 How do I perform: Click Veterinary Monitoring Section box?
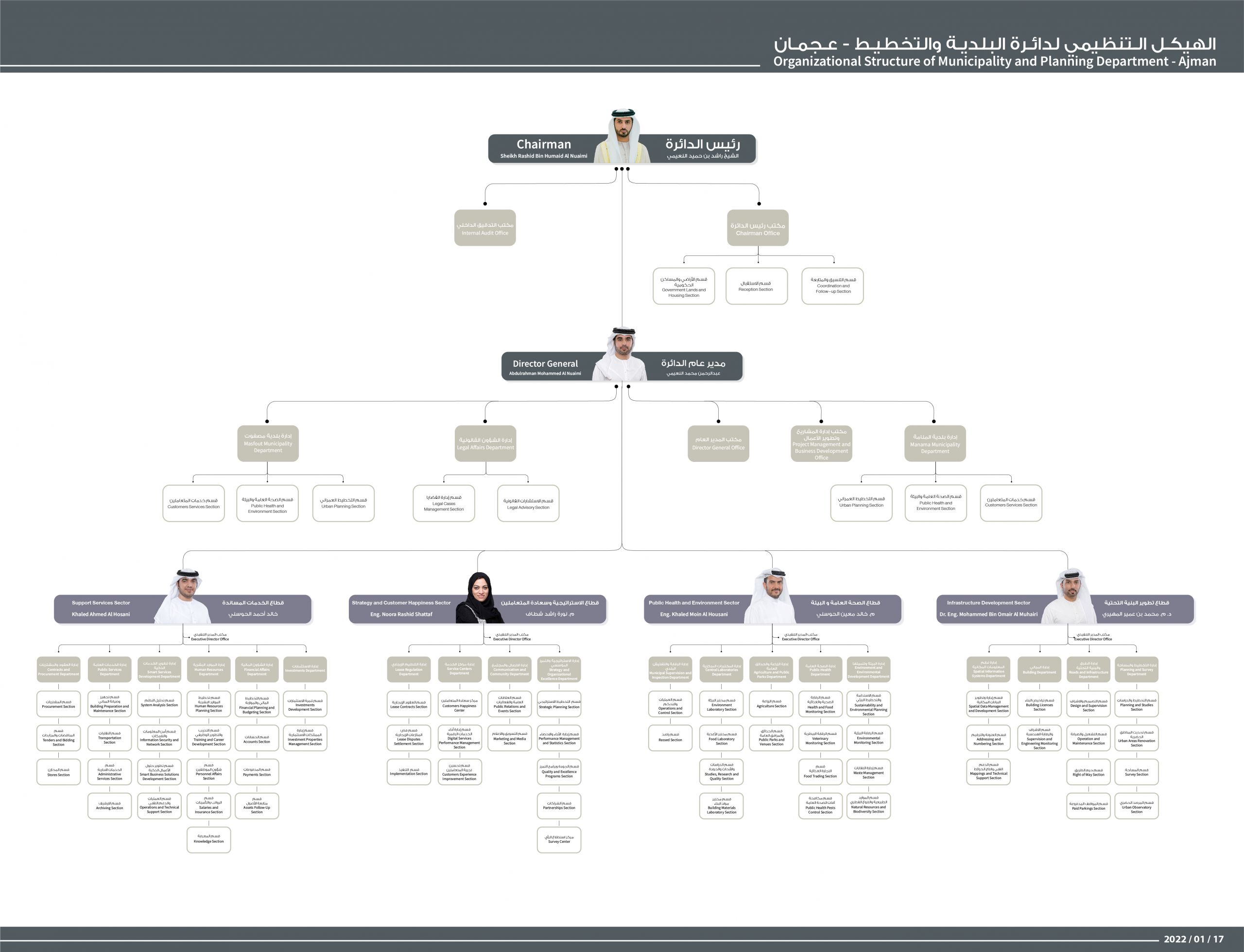tap(820, 738)
